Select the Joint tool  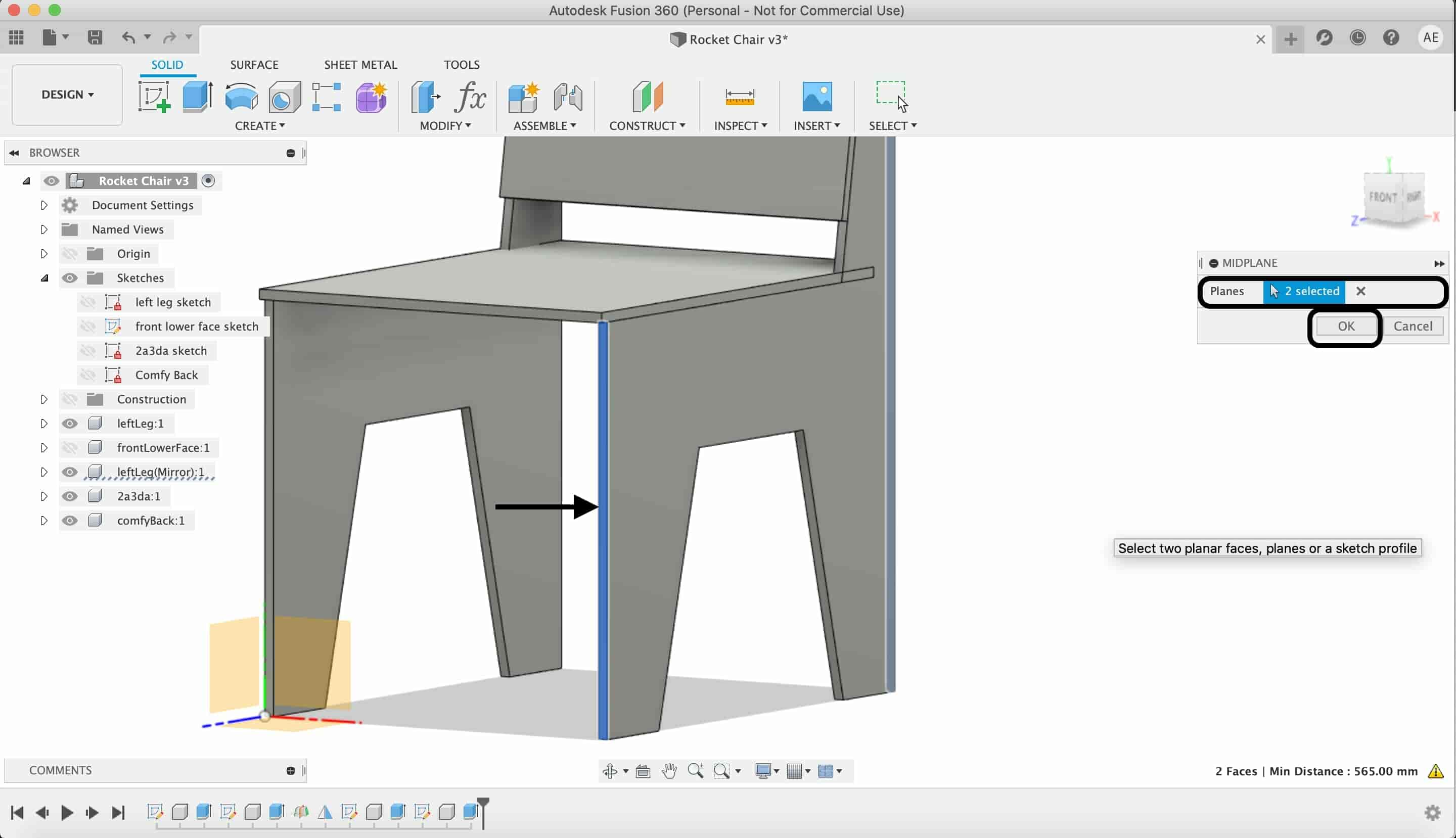568,97
